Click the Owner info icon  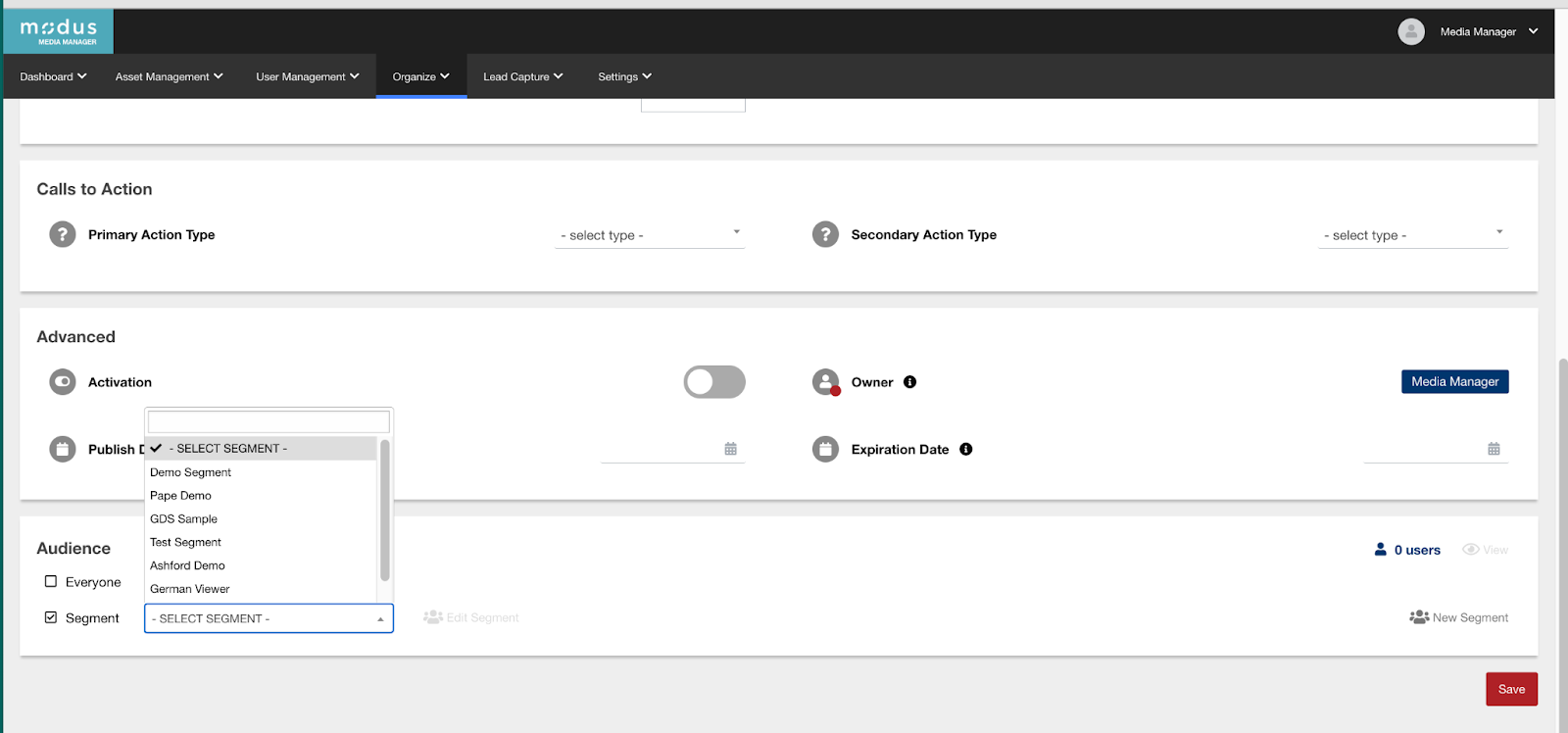(x=909, y=382)
